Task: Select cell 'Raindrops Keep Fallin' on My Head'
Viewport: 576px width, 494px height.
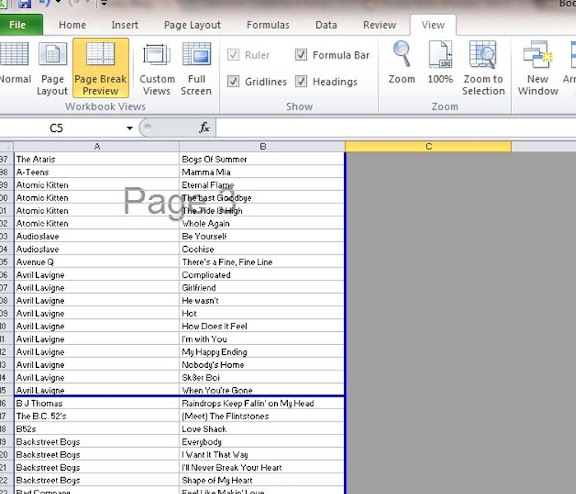Action: (x=262, y=403)
